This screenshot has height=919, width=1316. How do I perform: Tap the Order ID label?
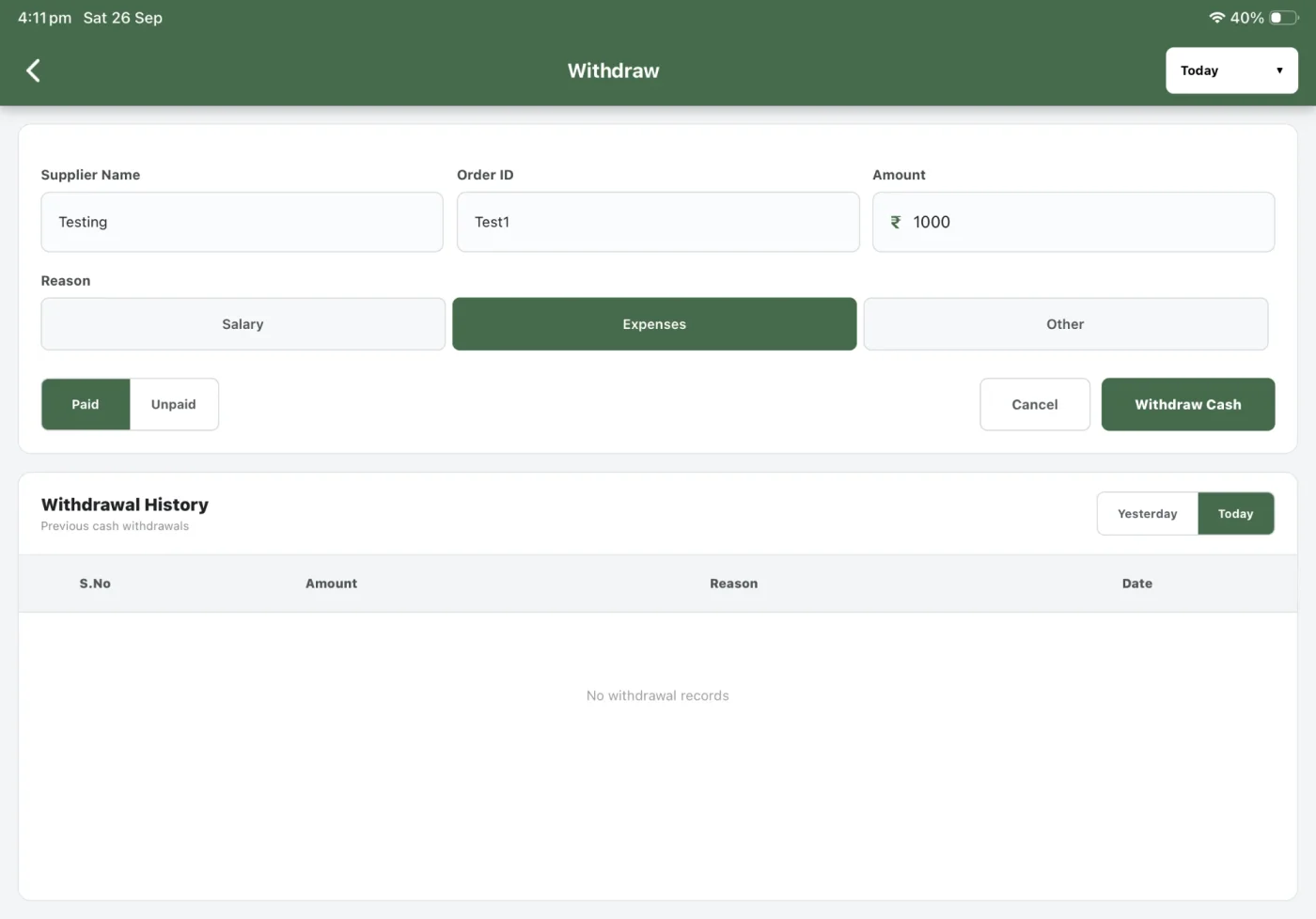point(485,175)
